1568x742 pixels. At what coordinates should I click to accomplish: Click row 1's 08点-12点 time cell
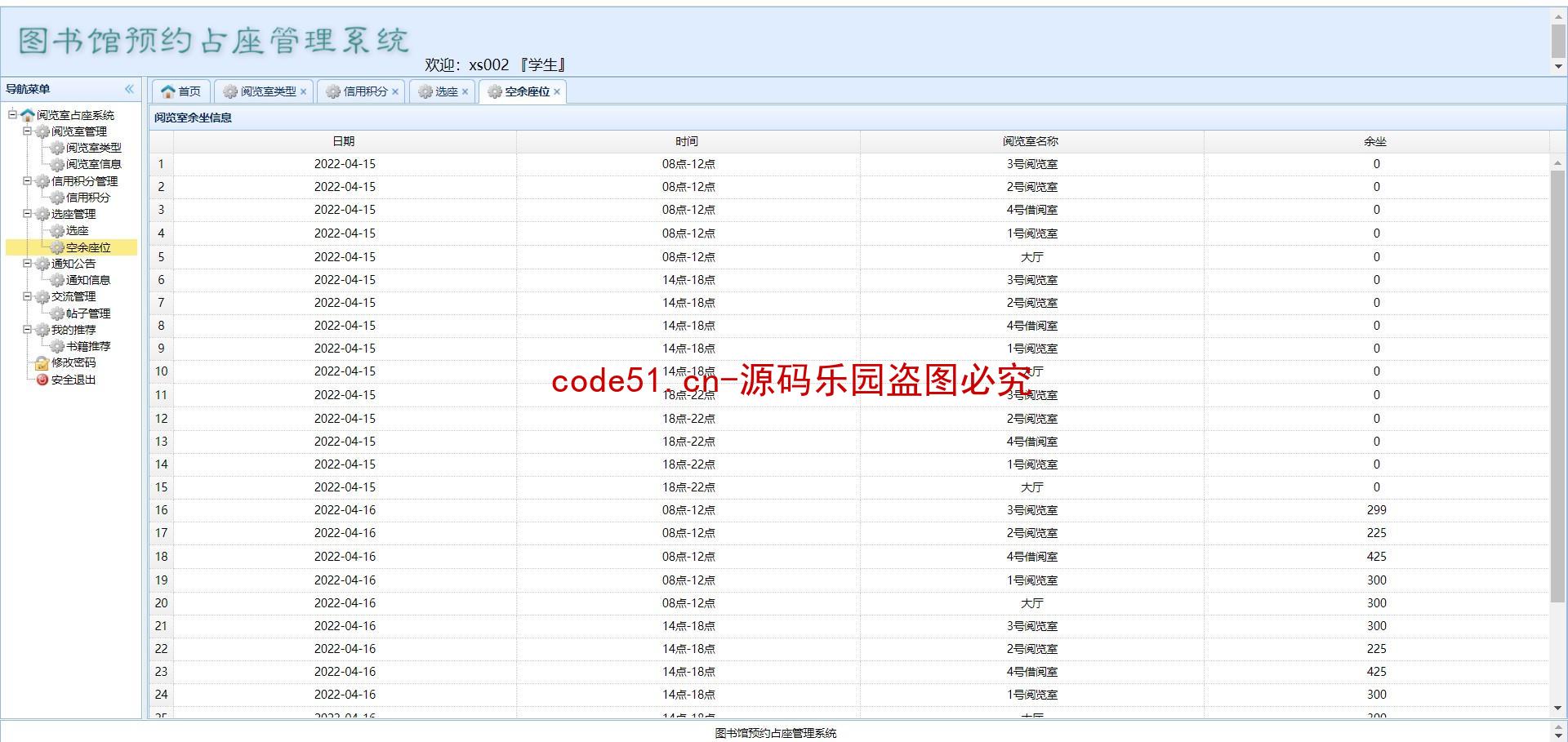(688, 164)
